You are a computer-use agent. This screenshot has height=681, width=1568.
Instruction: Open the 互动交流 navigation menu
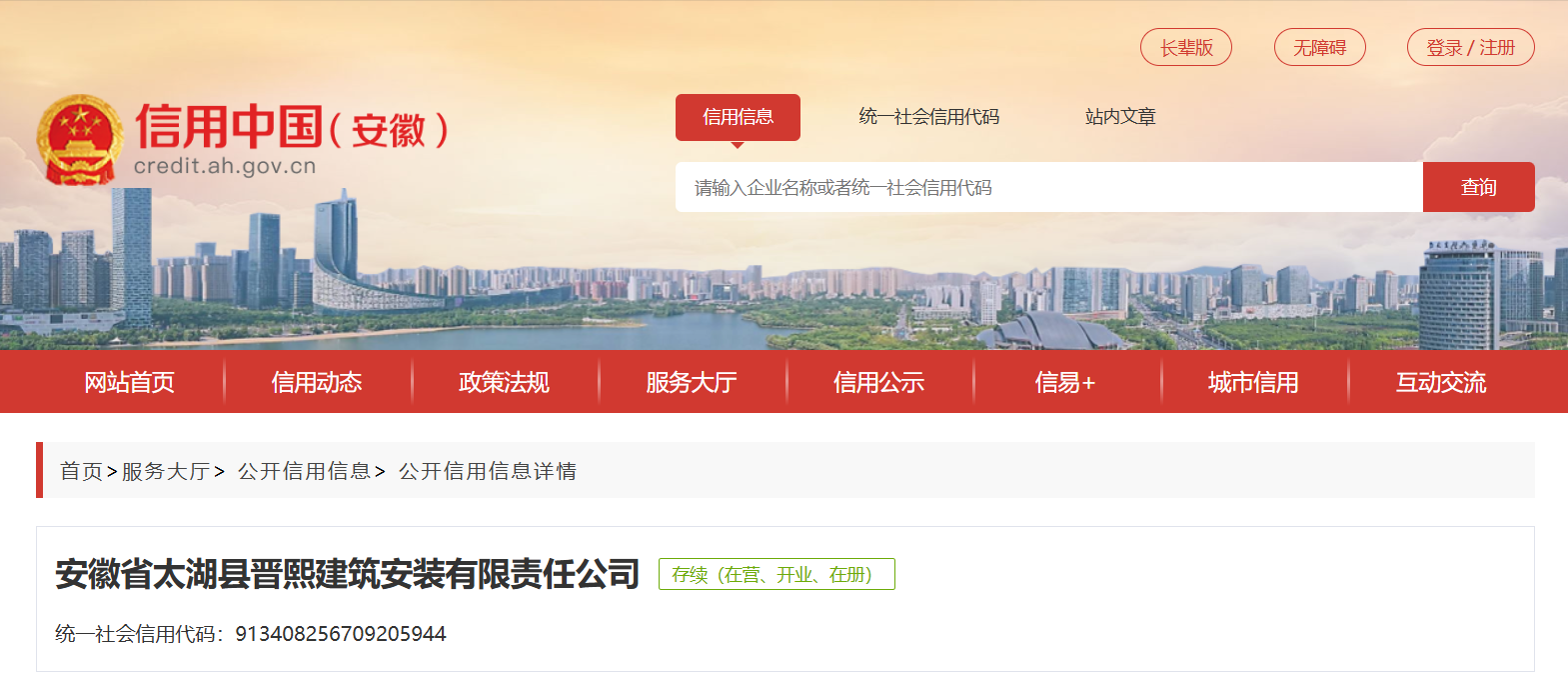tap(1441, 382)
